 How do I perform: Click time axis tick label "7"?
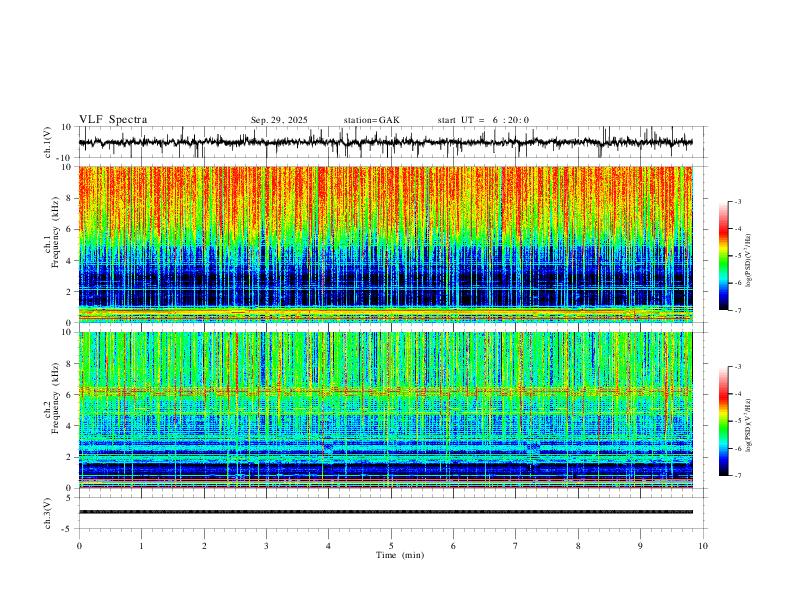[516, 546]
